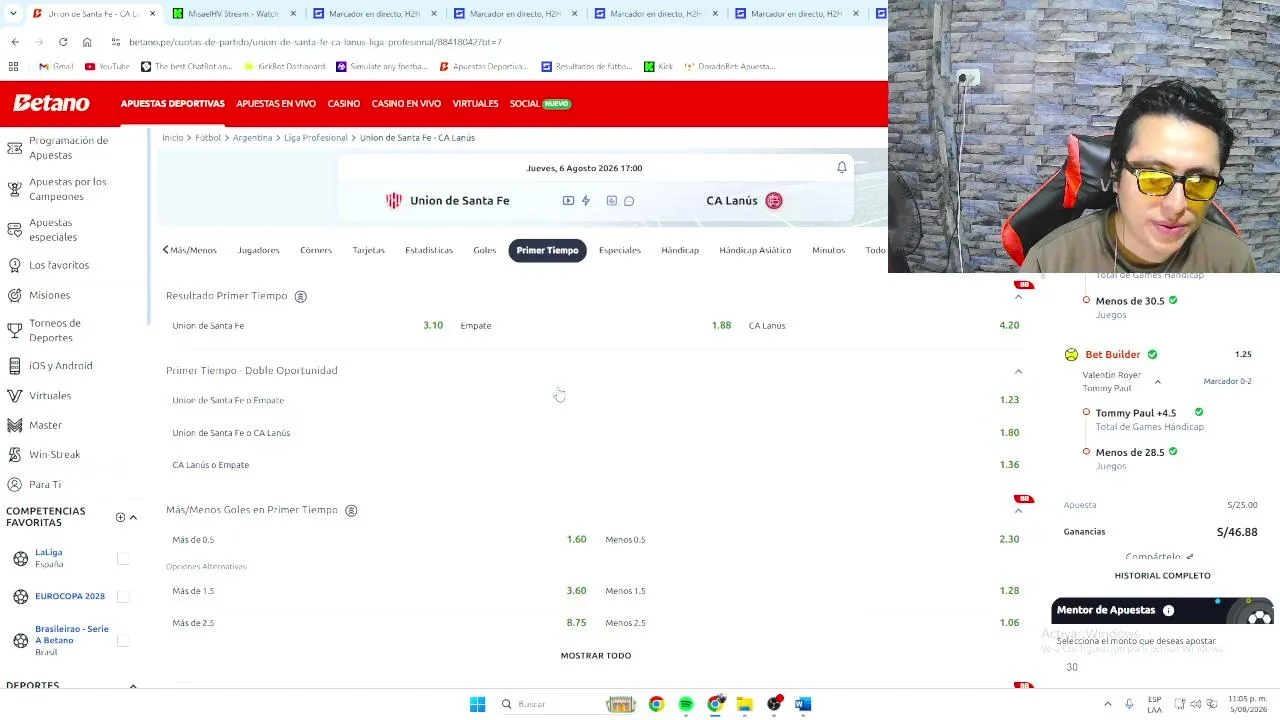Viewport: 1280px width, 720px height.
Task: Click the Betano logo
Action: click(51, 103)
